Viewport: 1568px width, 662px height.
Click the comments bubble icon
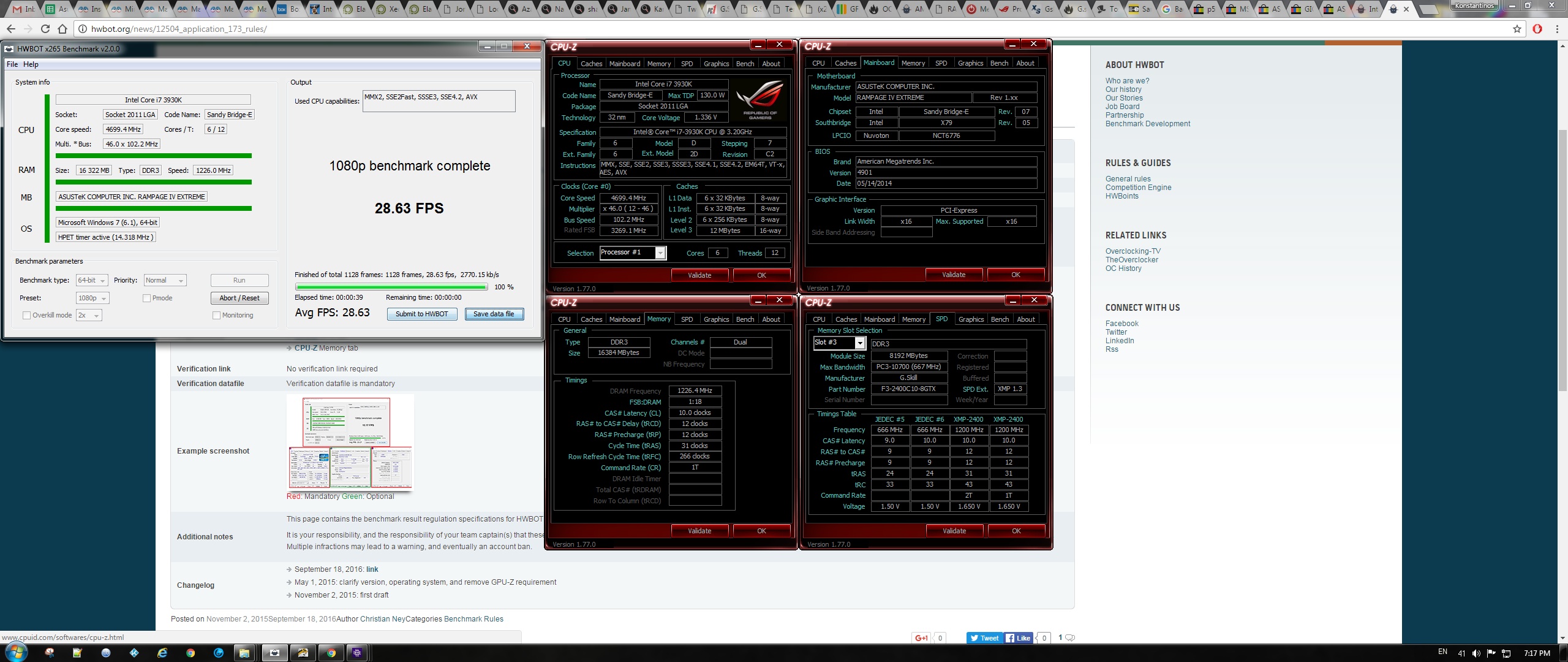[x=1070, y=638]
